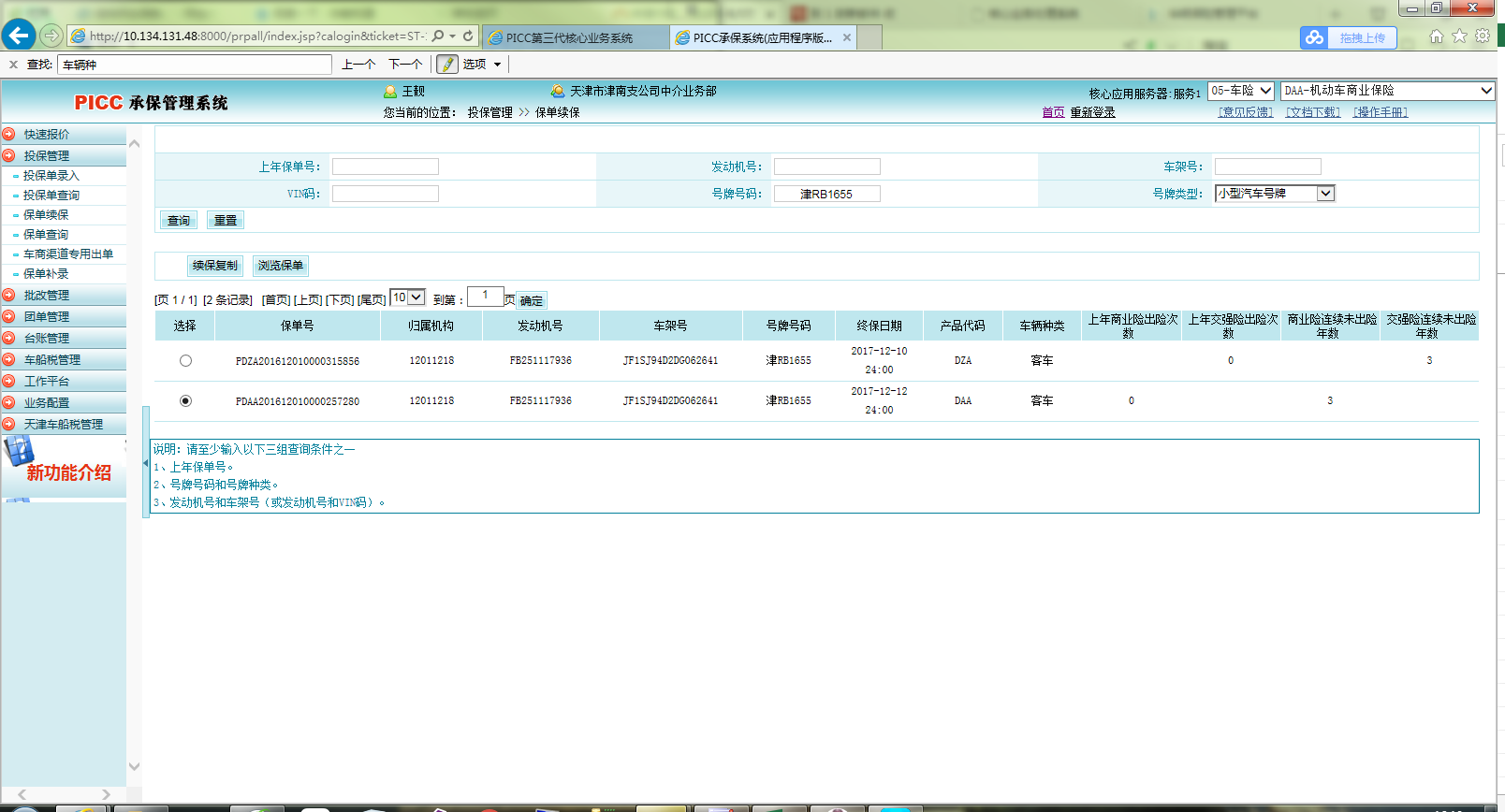Click the page refresh icon in address bar

(468, 36)
